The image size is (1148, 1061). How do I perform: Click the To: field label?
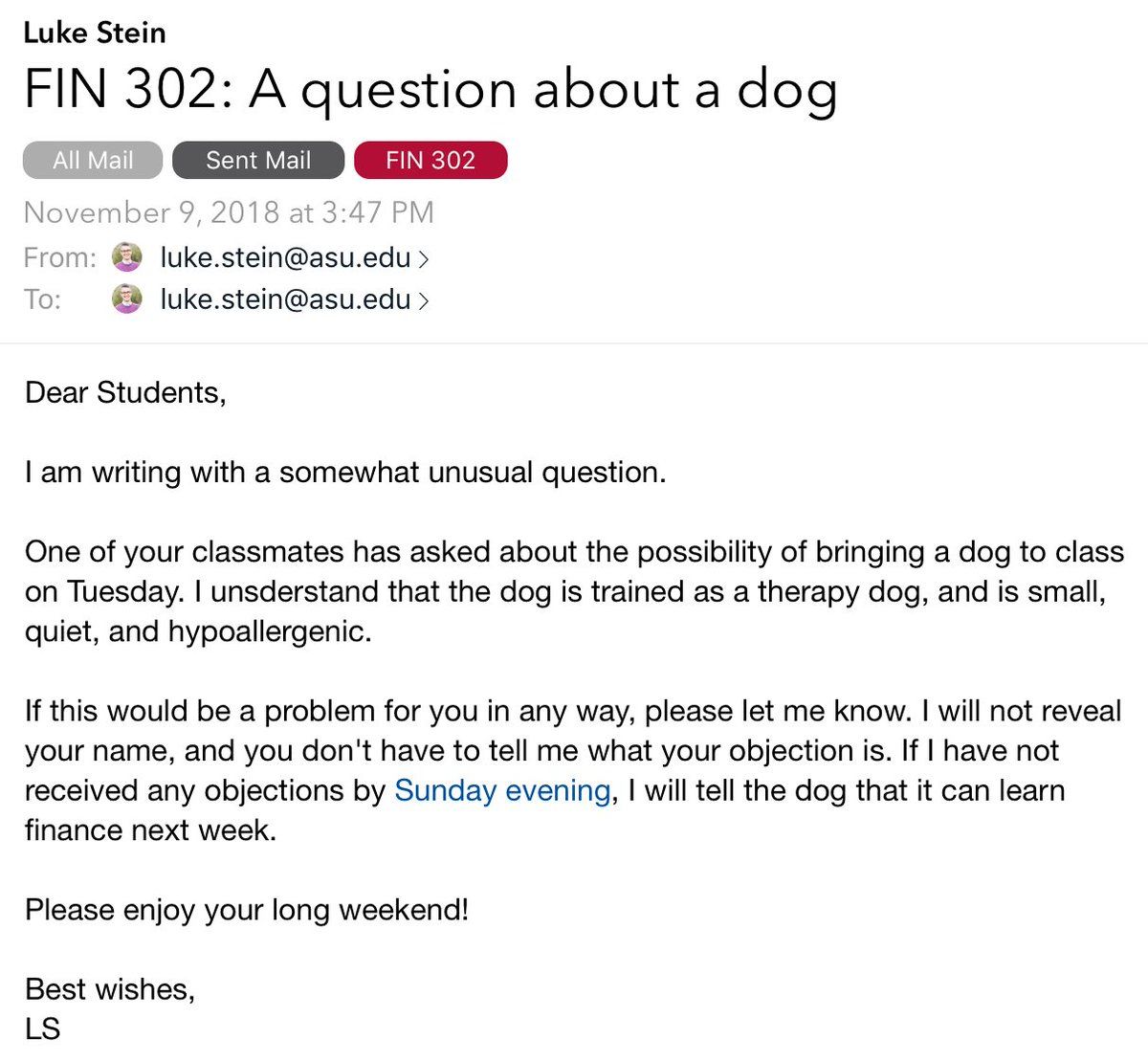pyautogui.click(x=43, y=300)
